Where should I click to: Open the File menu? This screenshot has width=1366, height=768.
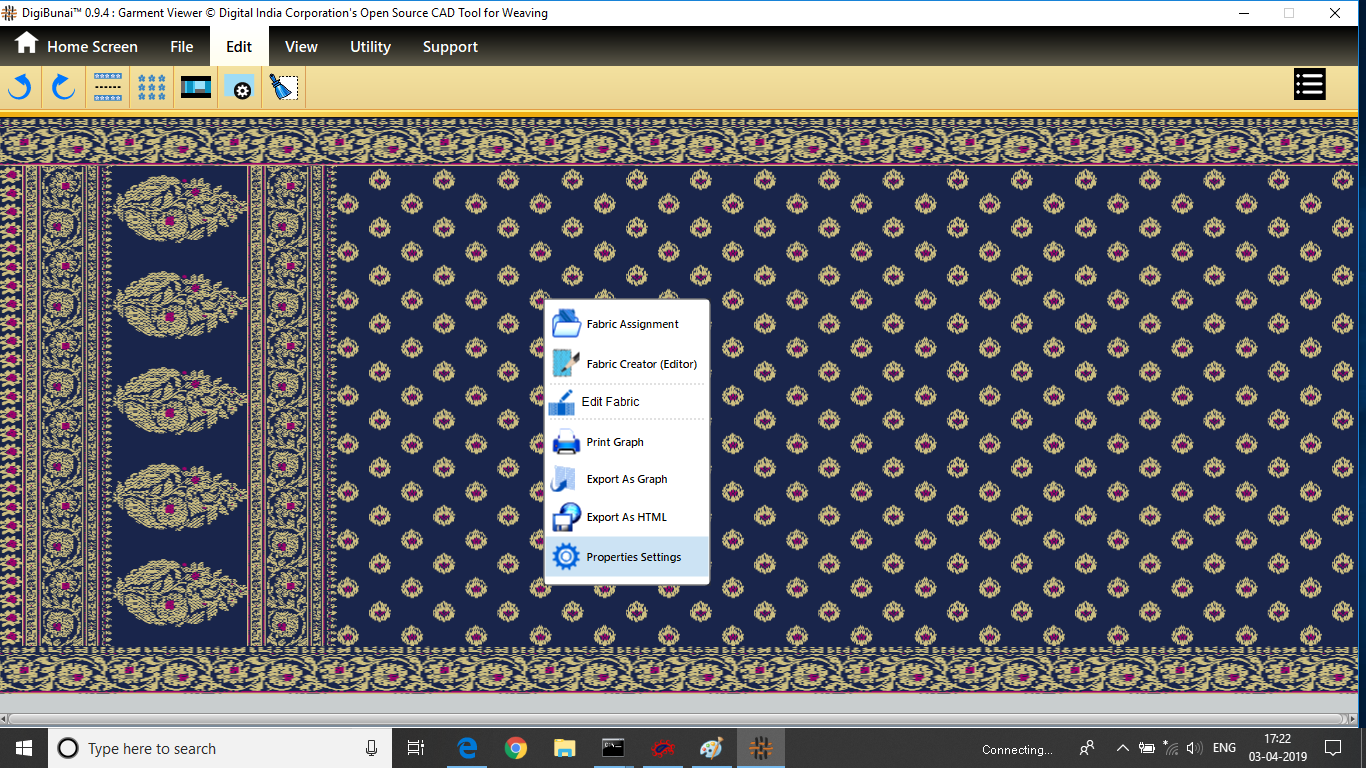pos(181,46)
